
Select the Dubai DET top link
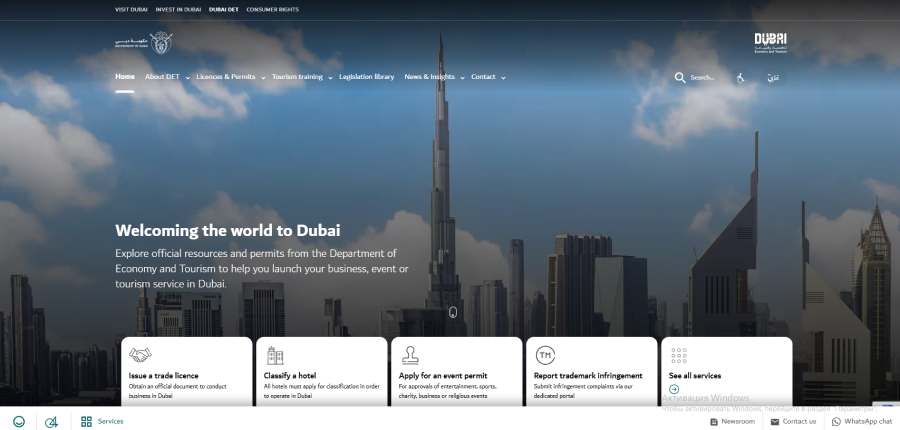224,10
